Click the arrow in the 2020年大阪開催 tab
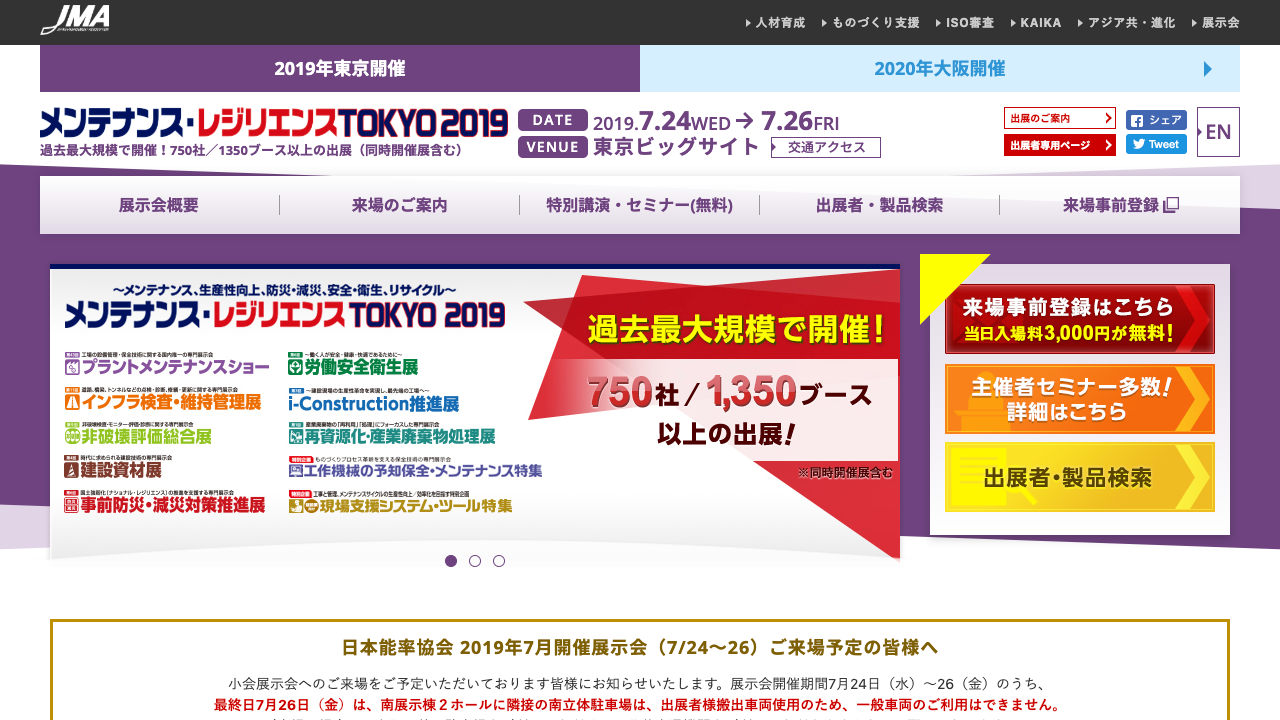Image resolution: width=1280 pixels, height=720 pixels. pyautogui.click(x=1208, y=69)
